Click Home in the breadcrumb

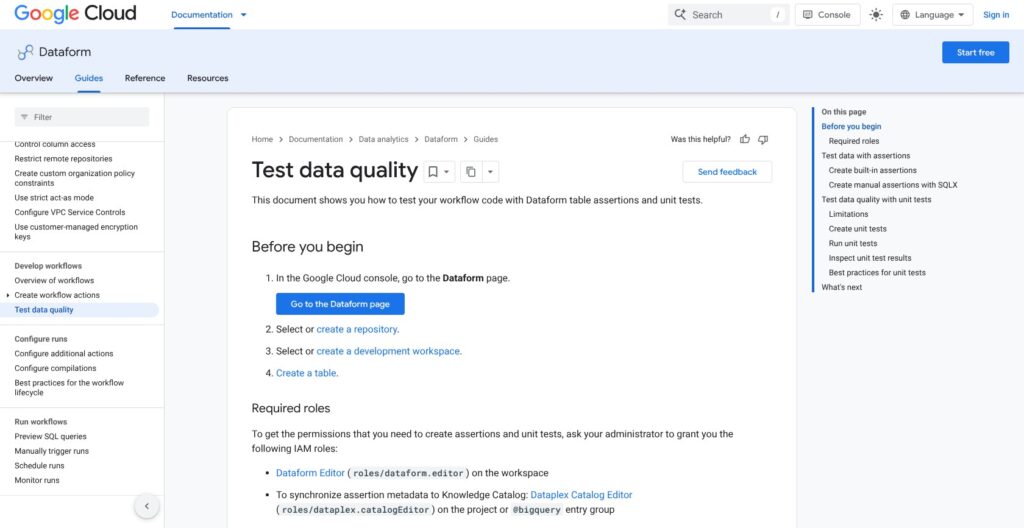pyautogui.click(x=263, y=139)
